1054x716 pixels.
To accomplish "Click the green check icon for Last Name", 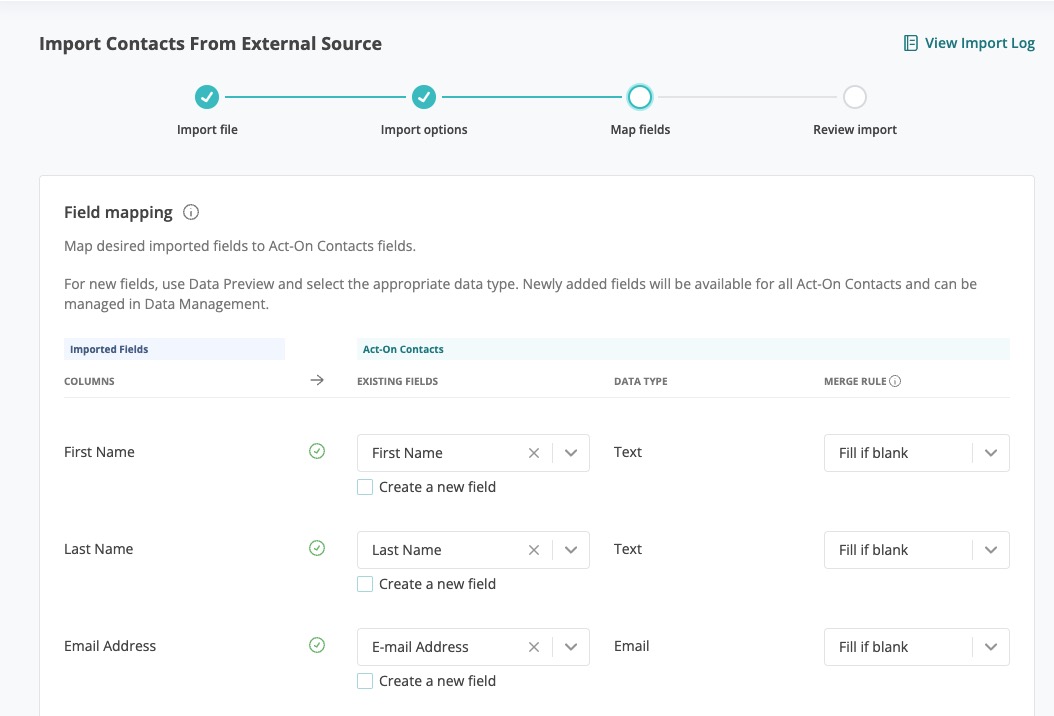I will [x=317, y=548].
